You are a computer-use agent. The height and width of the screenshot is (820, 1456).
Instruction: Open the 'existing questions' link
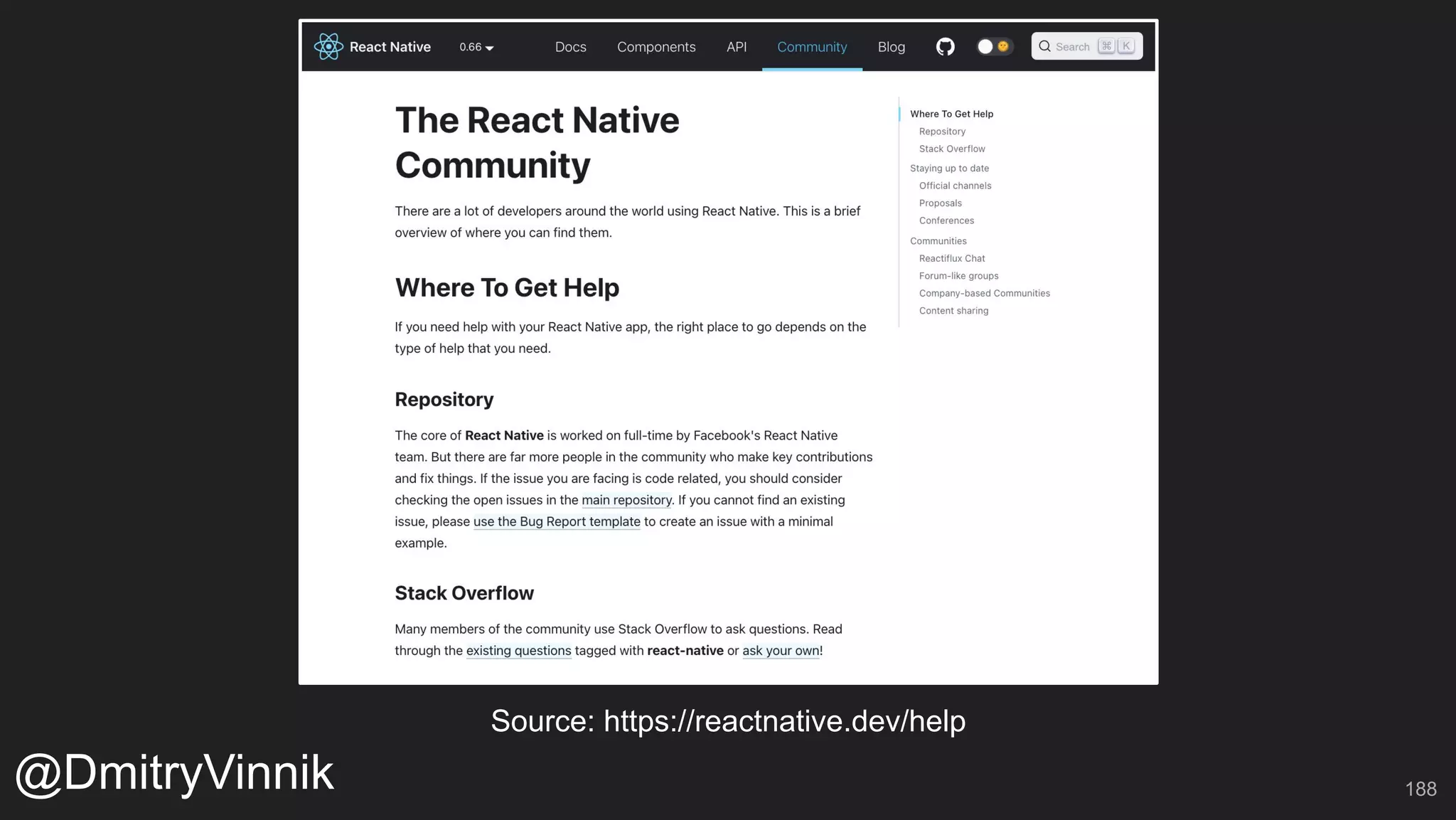coord(519,651)
